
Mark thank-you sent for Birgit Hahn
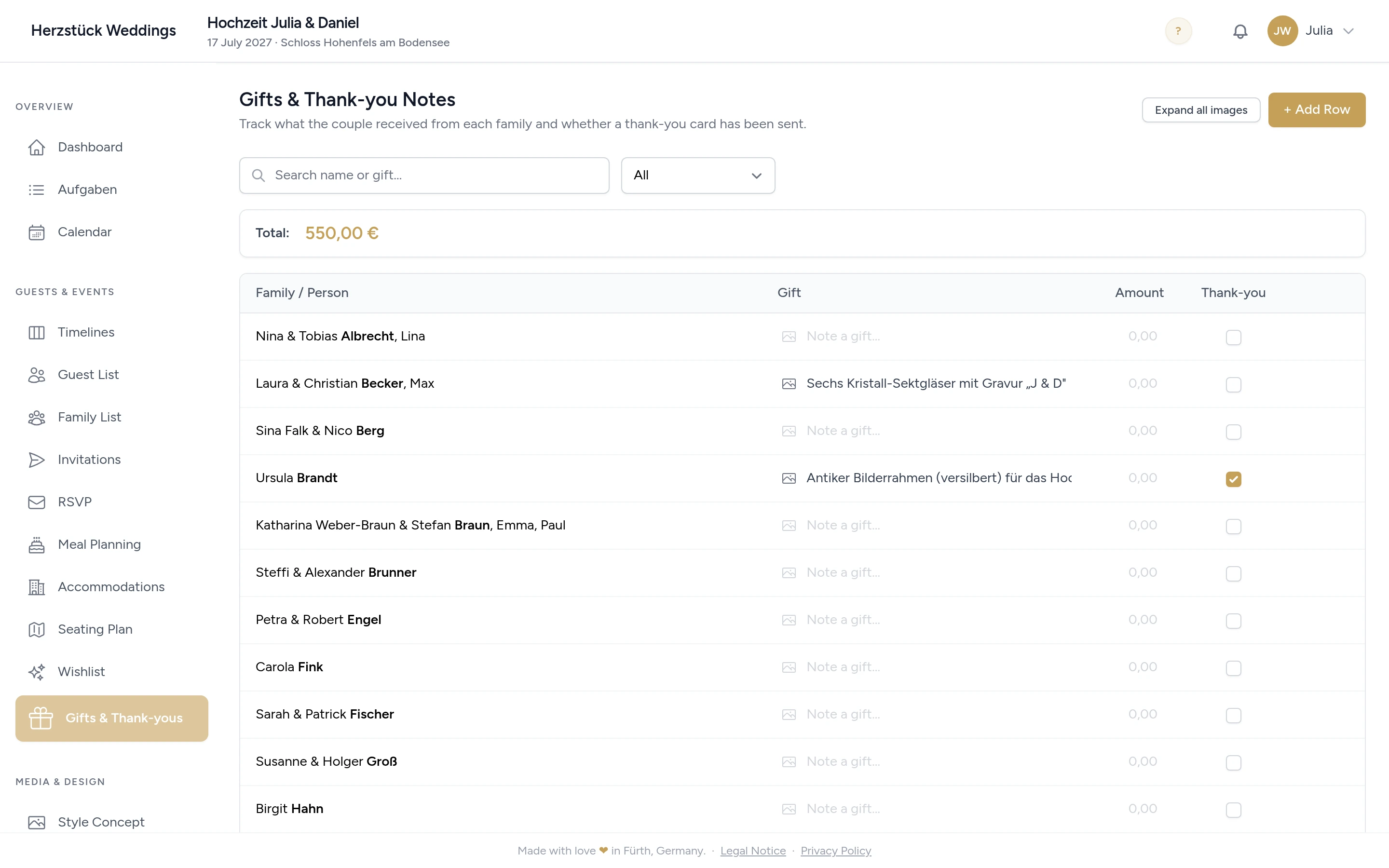point(1233,810)
